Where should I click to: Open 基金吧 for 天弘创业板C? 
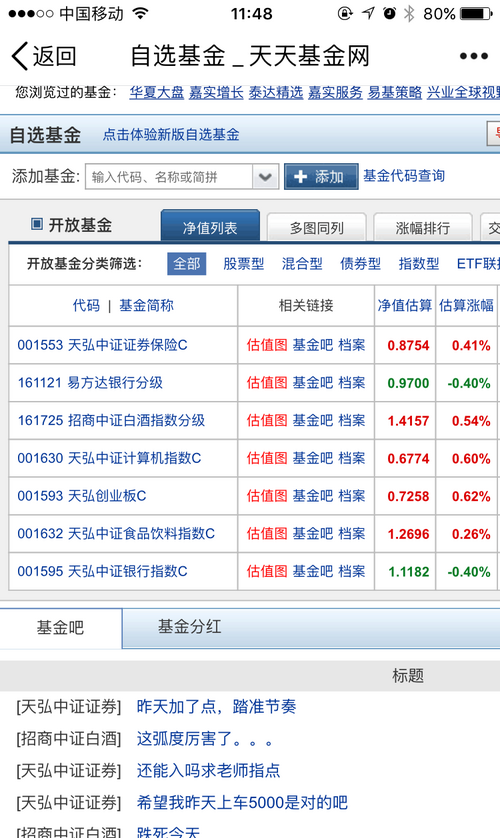313,496
